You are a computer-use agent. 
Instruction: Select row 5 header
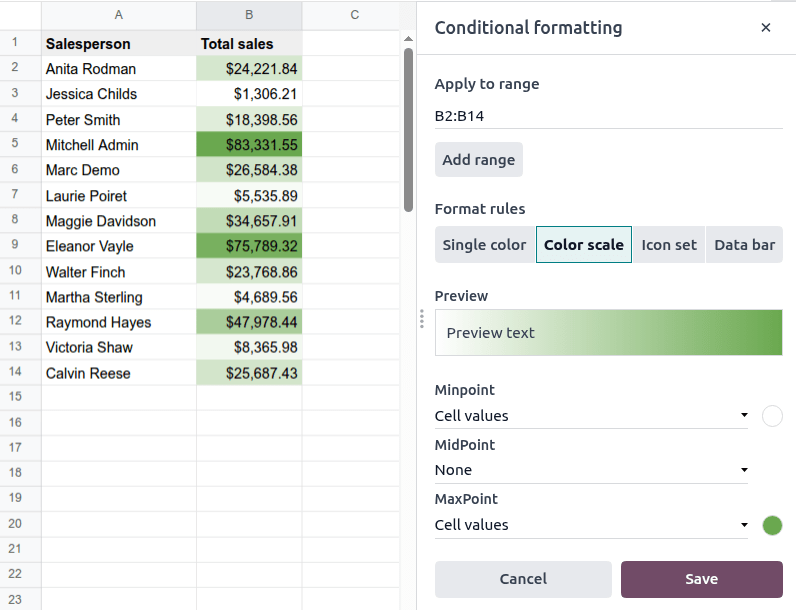click(15, 144)
